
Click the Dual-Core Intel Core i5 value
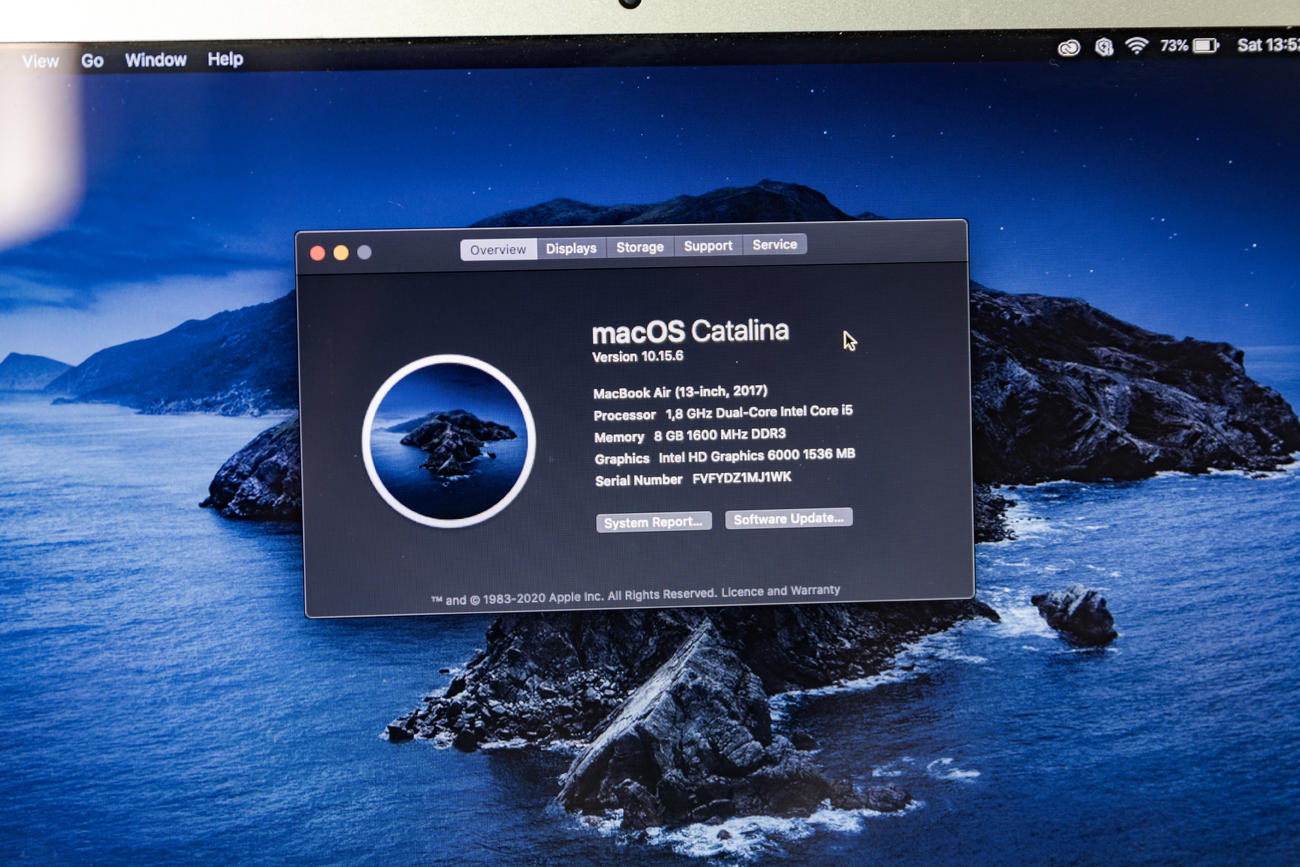coord(759,411)
